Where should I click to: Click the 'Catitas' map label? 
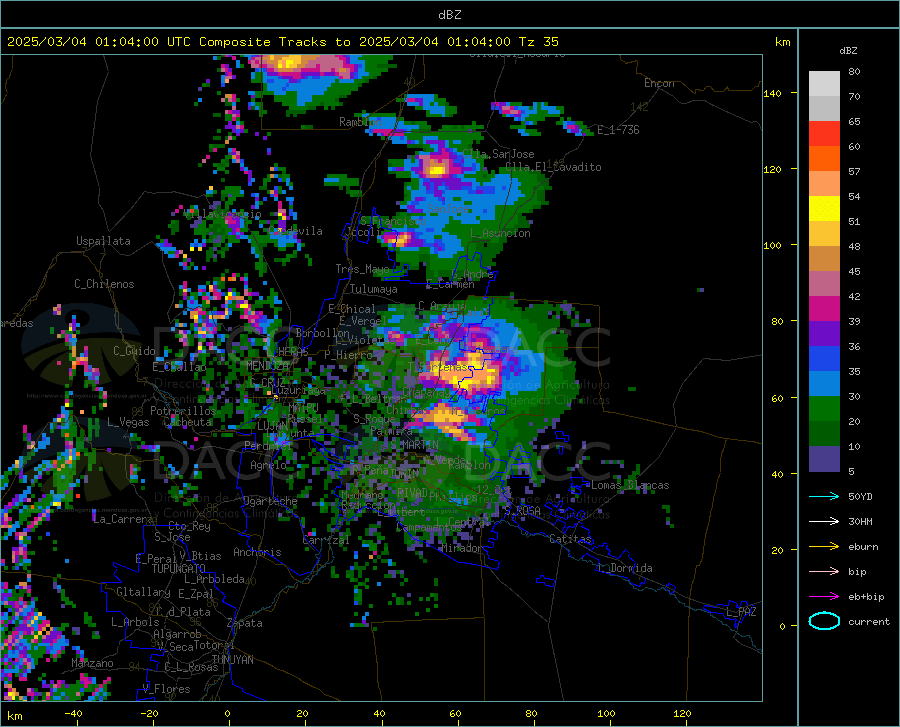point(570,539)
